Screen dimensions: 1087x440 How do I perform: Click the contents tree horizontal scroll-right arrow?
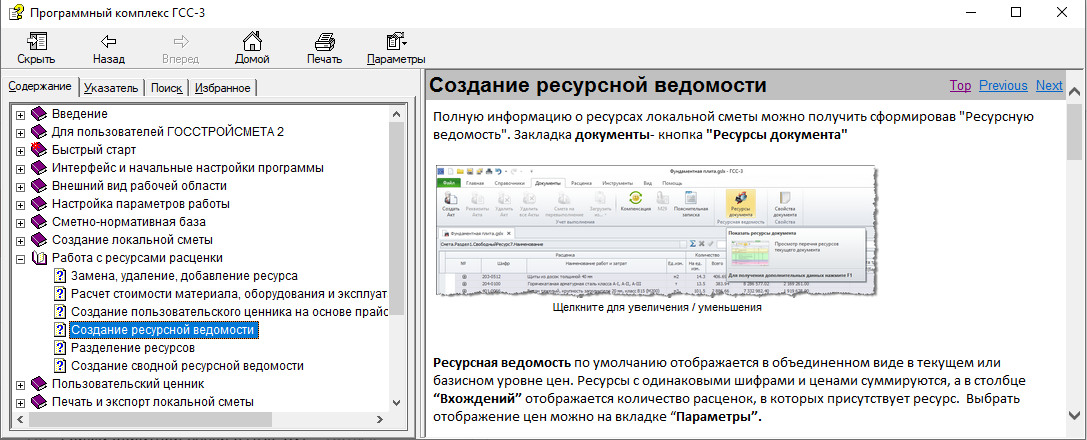coord(381,419)
